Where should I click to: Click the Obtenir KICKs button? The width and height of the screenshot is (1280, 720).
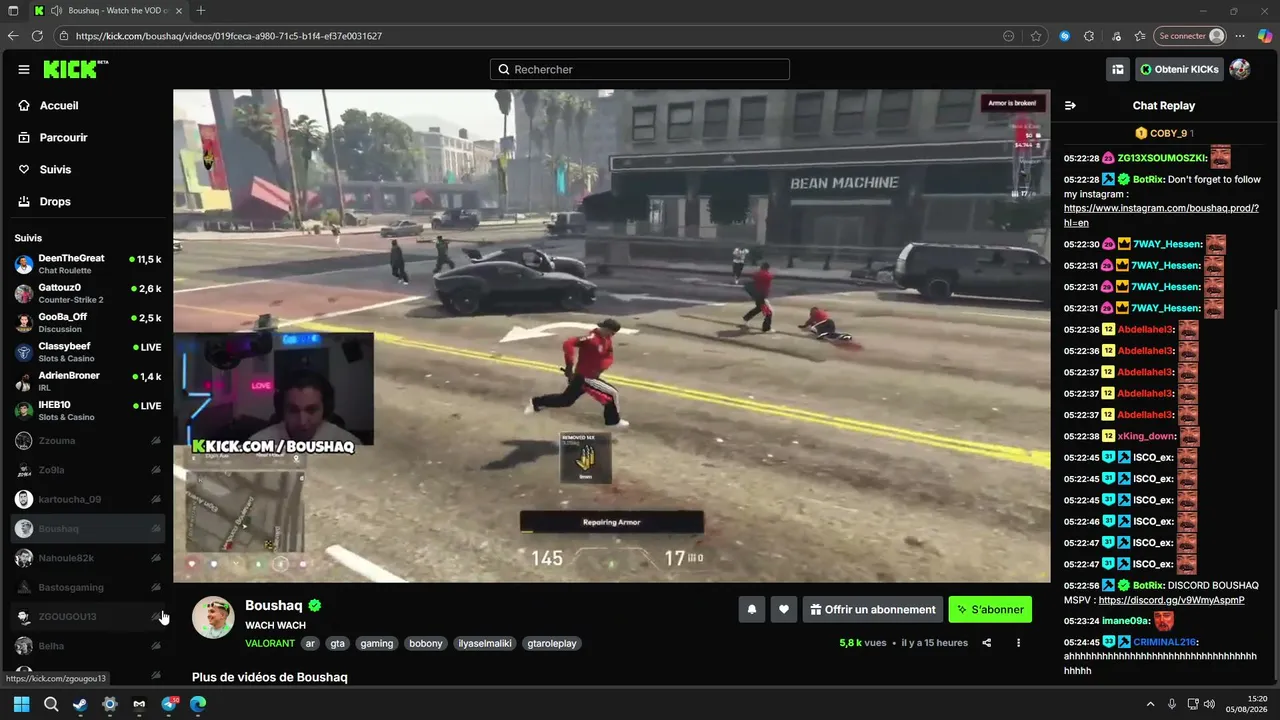(1179, 69)
